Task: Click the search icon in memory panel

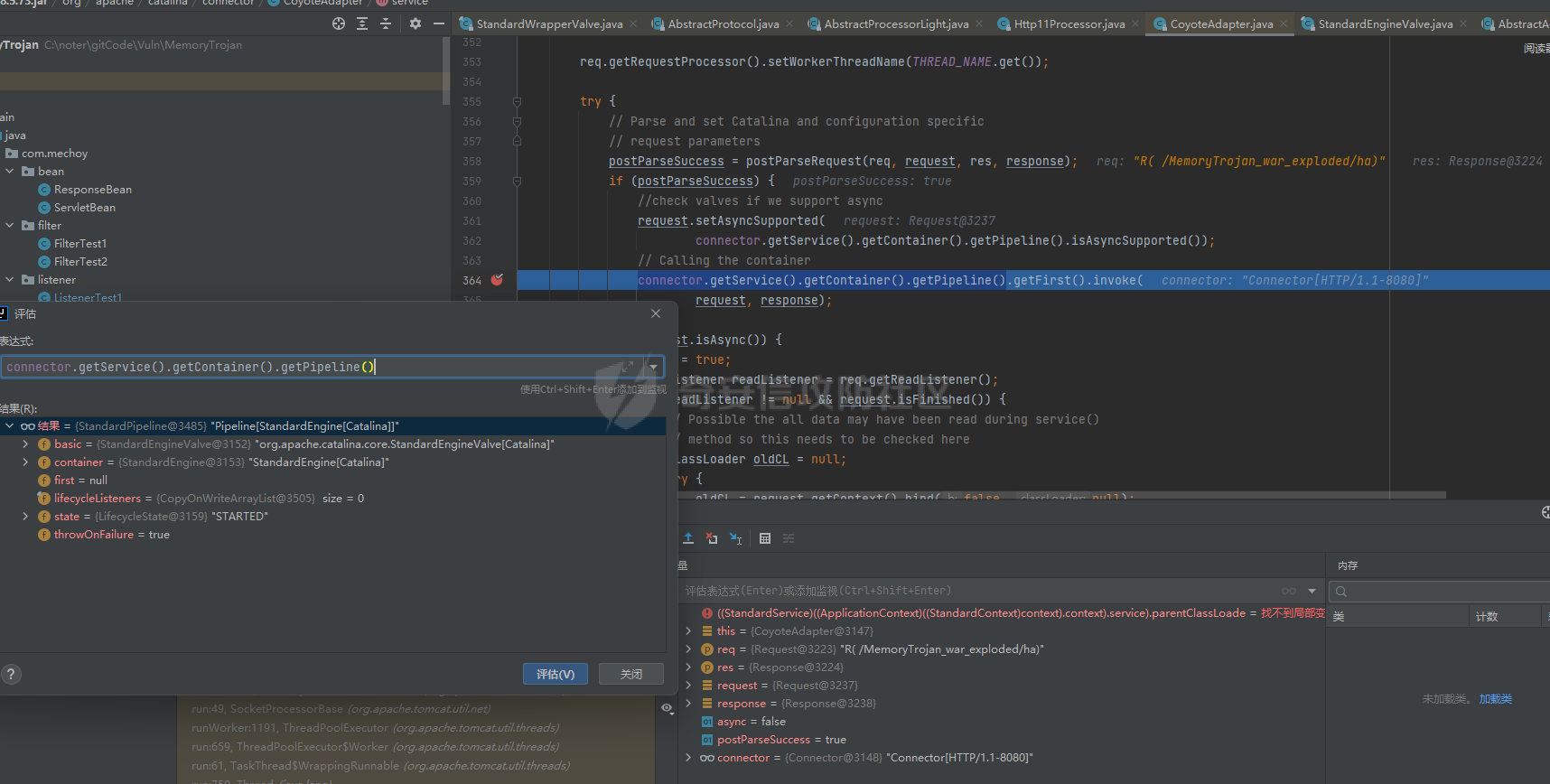Action: [x=1341, y=592]
